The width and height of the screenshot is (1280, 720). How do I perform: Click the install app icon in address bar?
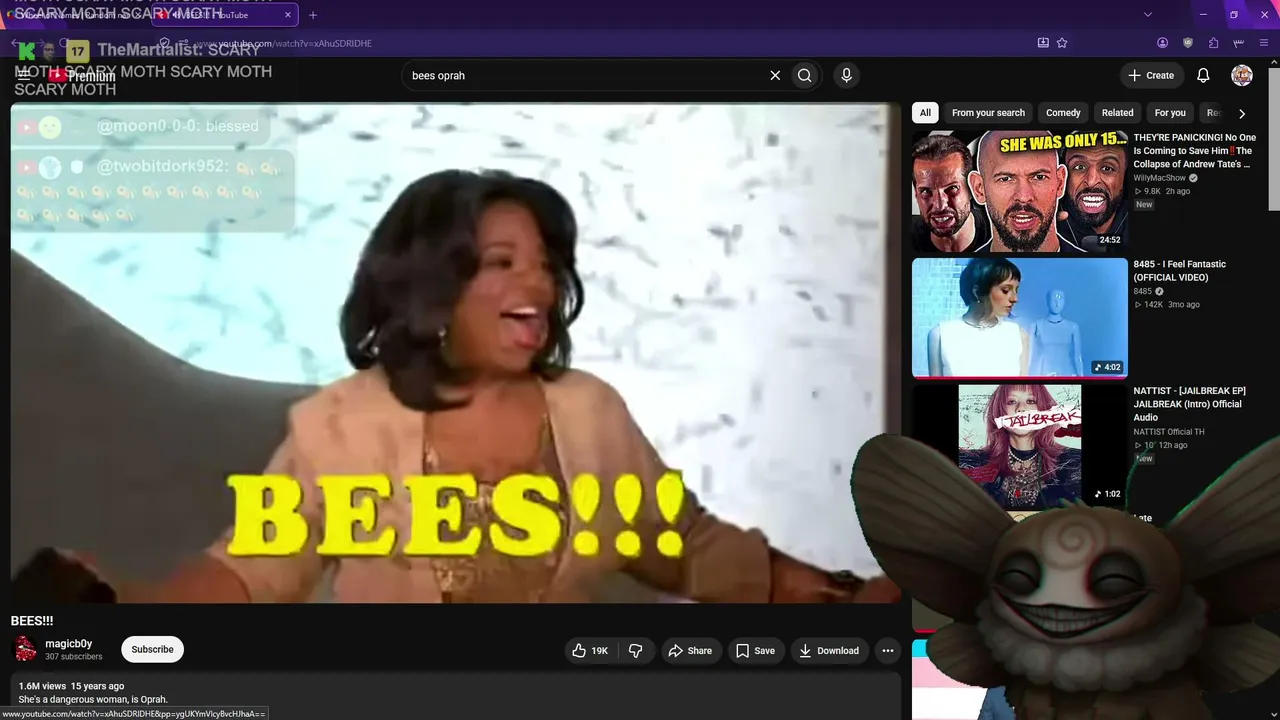(1043, 43)
